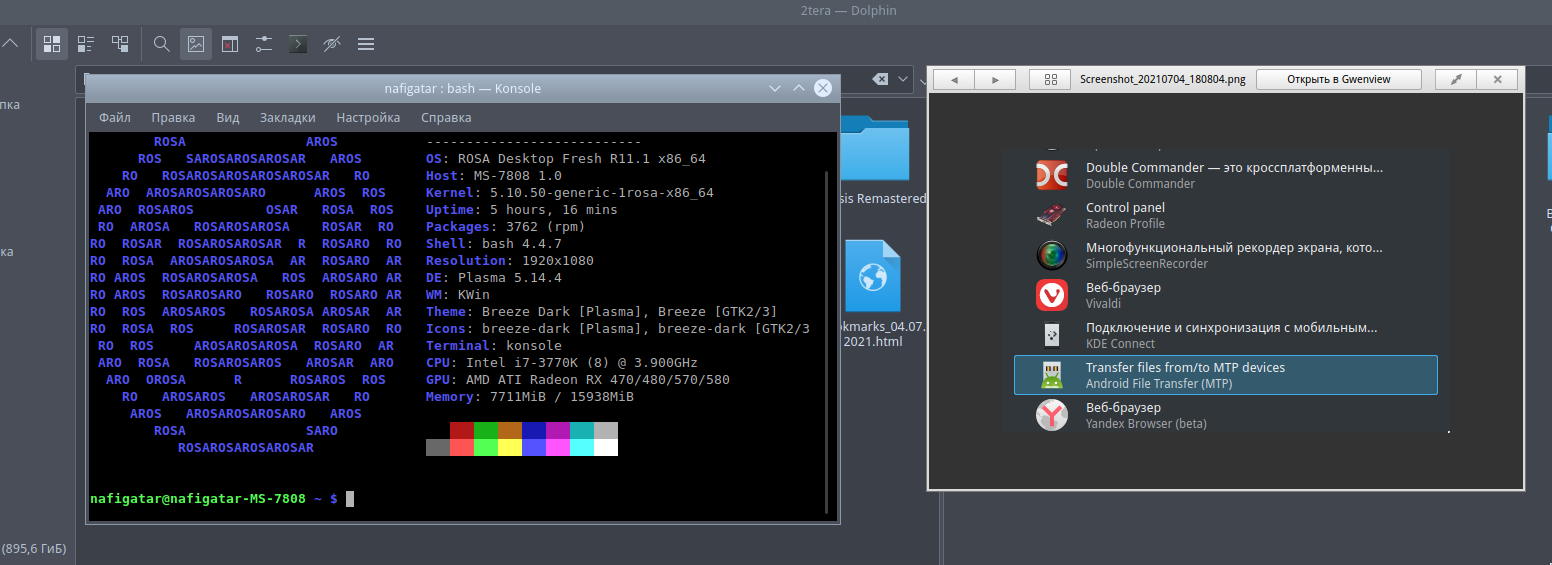Switch Dolphin to compact view mode
The image size is (1552, 565).
[86, 44]
